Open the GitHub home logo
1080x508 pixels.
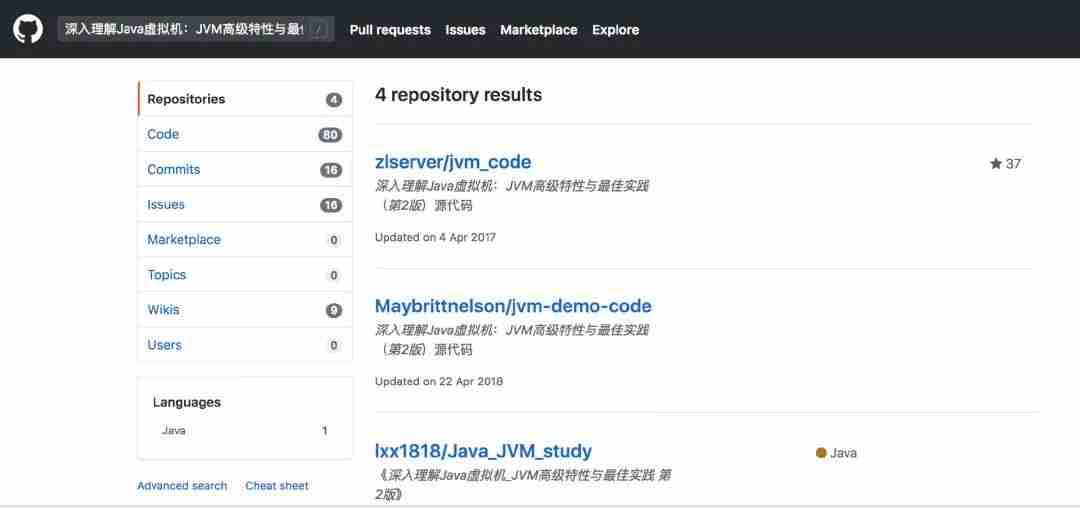click(28, 30)
